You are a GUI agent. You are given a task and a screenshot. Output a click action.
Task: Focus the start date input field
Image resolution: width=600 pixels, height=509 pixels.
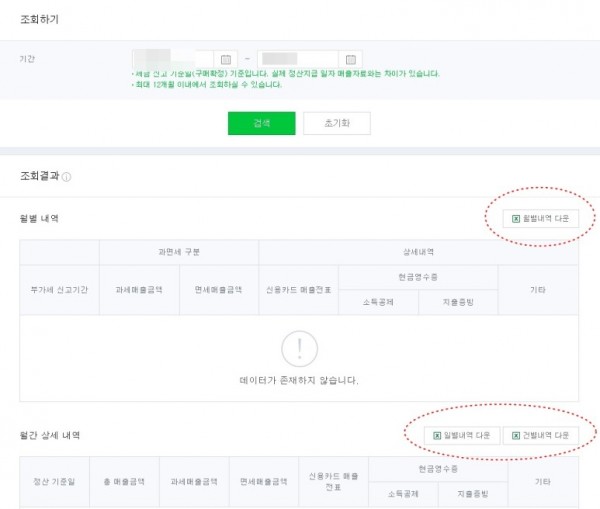click(173, 59)
